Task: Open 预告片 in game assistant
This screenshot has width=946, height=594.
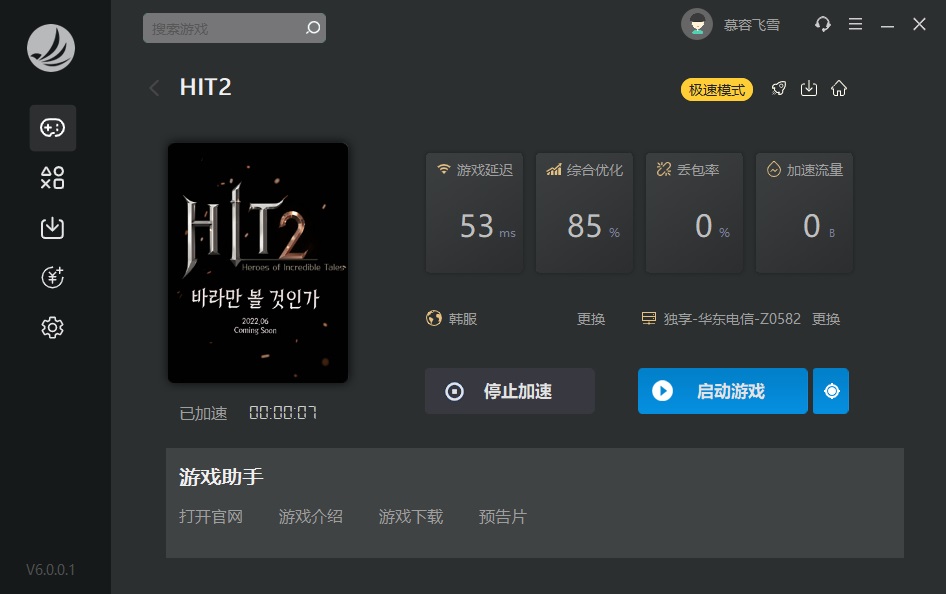Action: tap(502, 517)
